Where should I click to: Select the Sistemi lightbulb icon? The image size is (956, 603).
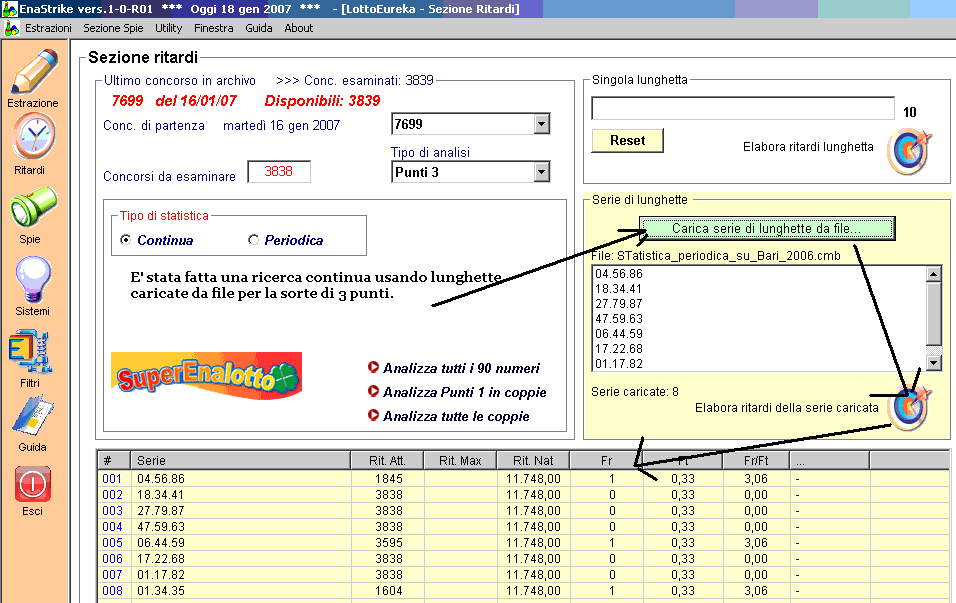[x=32, y=279]
